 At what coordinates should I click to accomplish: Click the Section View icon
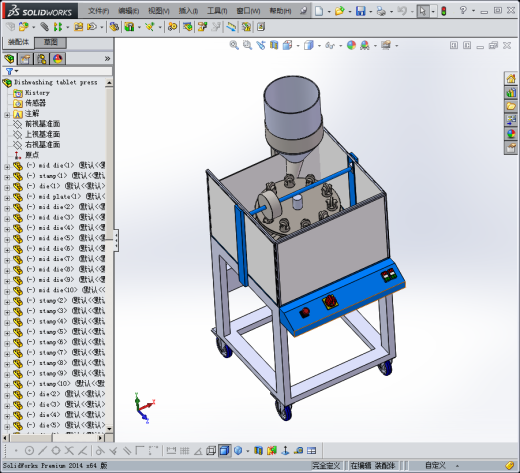click(x=274, y=45)
